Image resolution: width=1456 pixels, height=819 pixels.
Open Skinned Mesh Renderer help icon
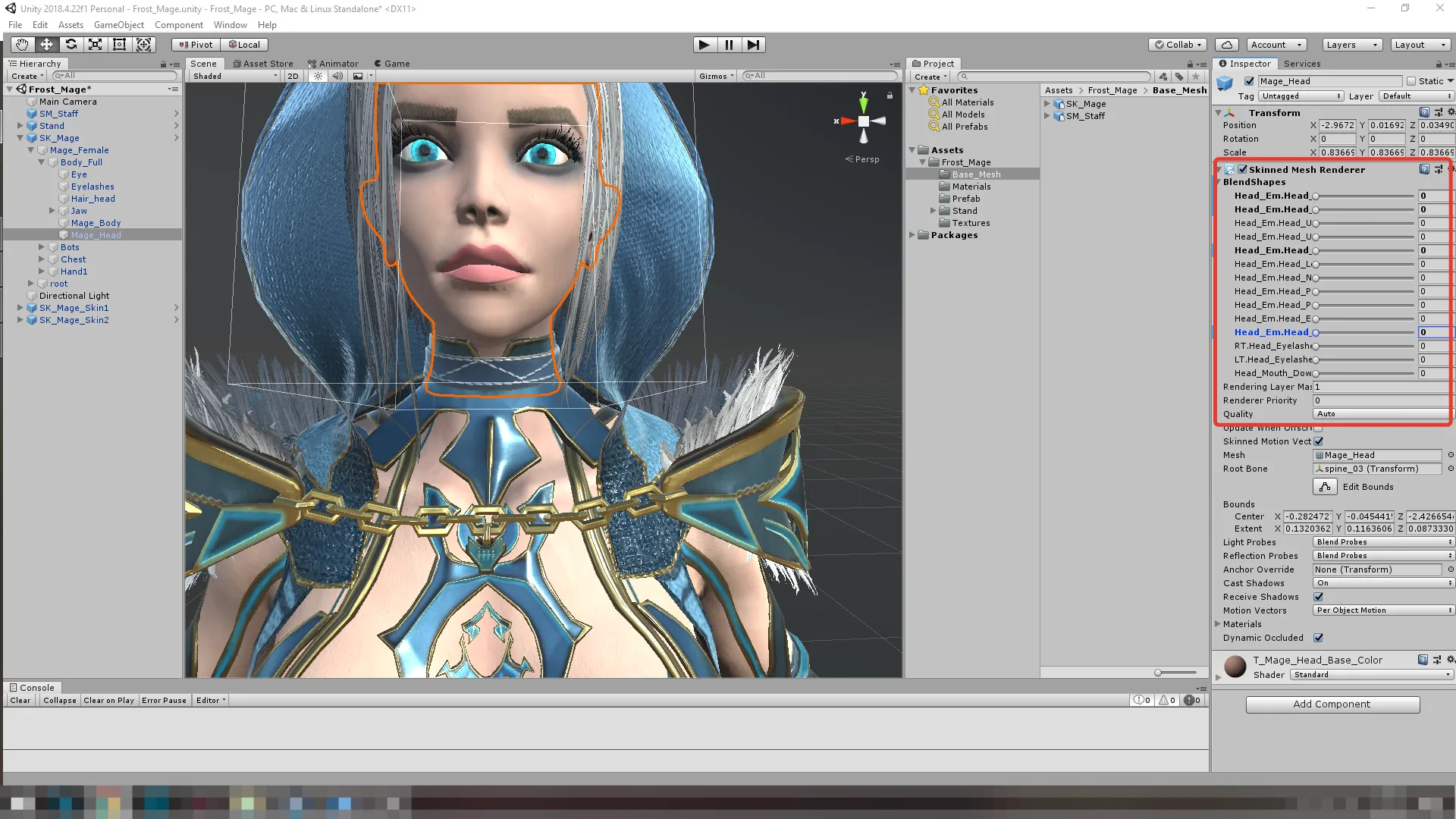pos(1424,170)
